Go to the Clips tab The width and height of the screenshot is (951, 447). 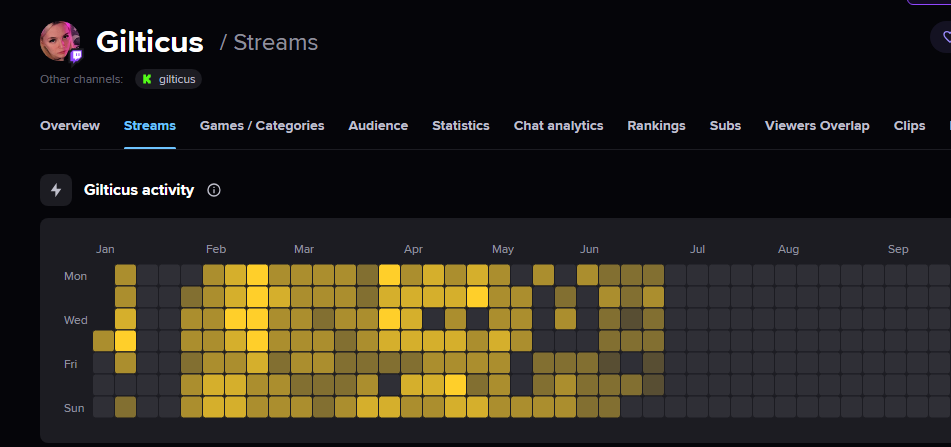[x=909, y=126]
